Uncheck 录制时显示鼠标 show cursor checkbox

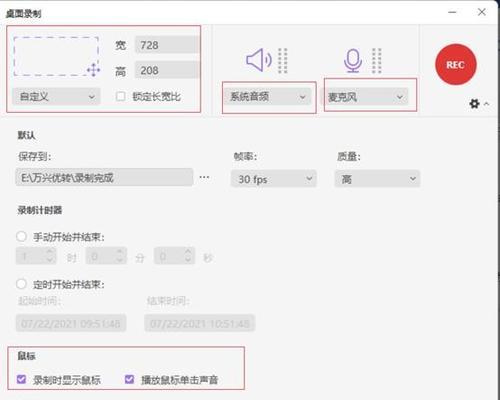point(21,379)
